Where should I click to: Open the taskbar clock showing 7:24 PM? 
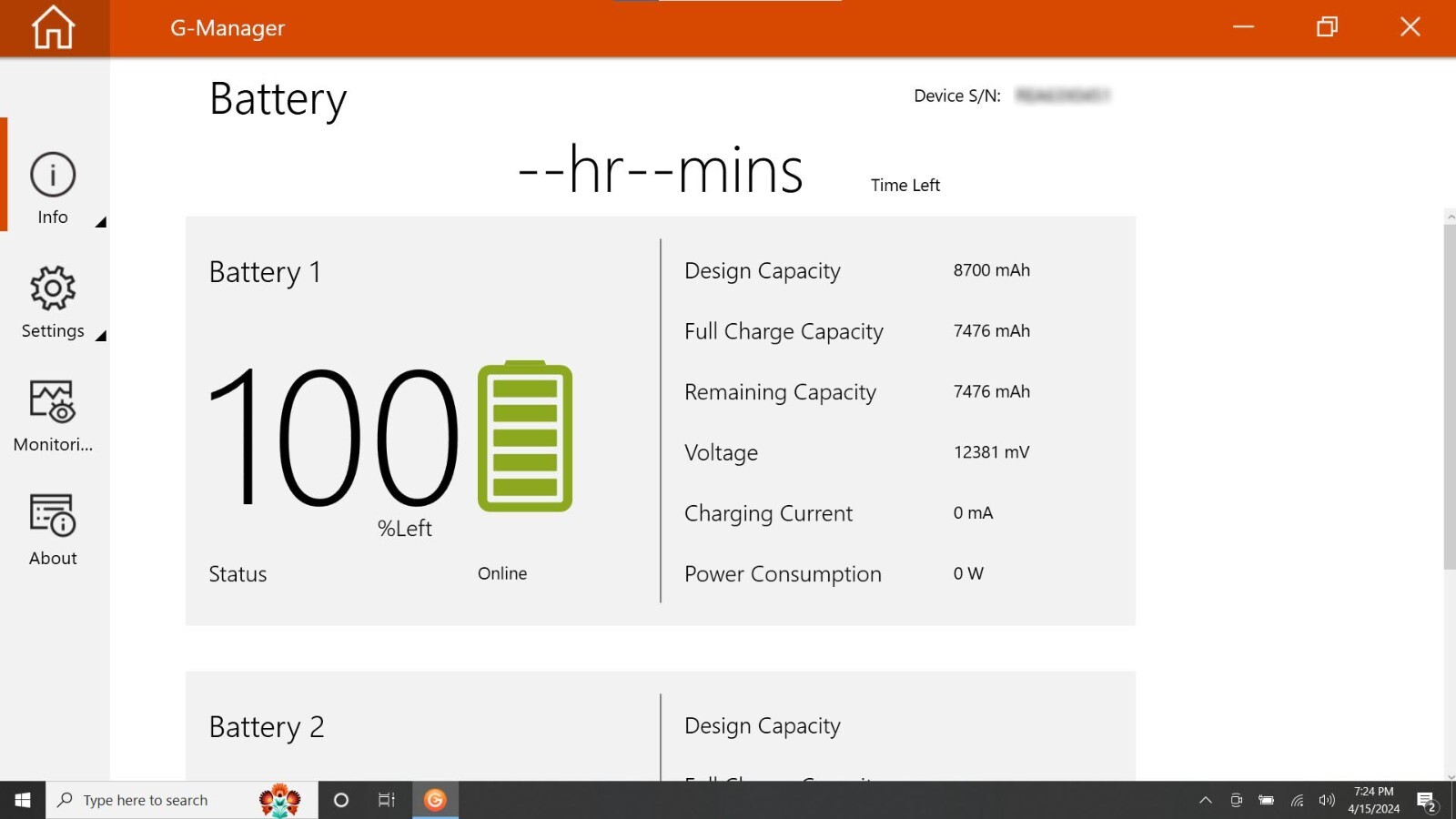[1374, 800]
